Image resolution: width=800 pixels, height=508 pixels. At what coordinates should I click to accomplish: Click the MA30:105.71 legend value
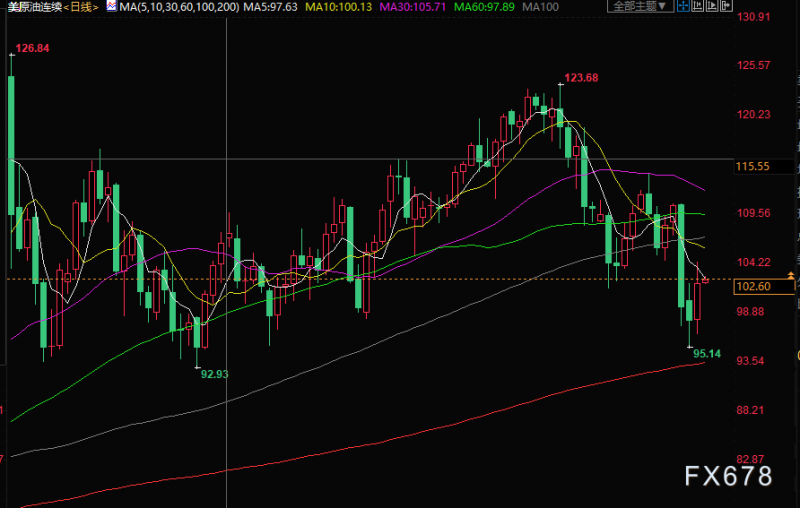click(412, 7)
